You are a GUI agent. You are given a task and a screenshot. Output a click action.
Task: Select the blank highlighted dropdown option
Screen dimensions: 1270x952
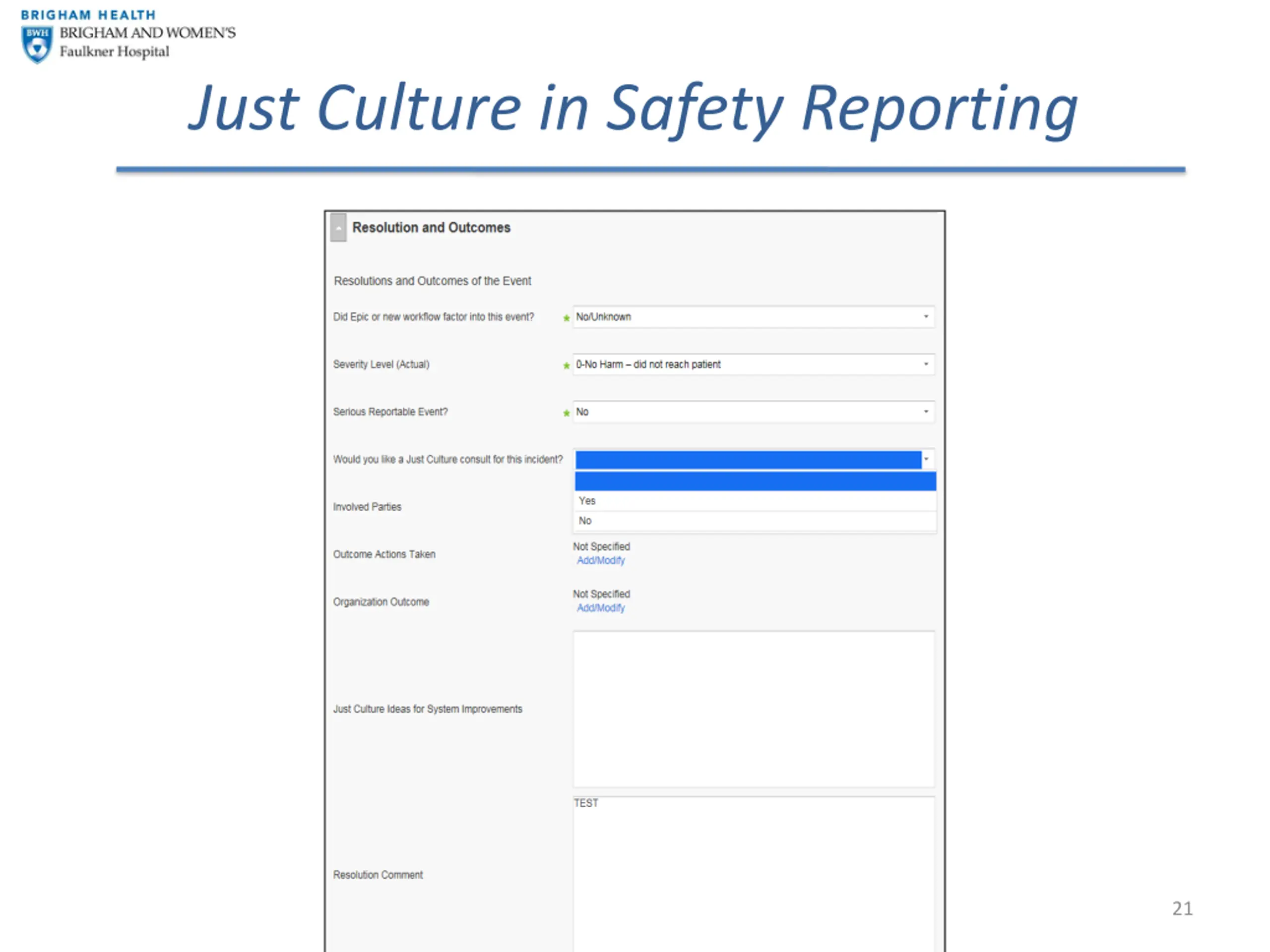point(755,481)
